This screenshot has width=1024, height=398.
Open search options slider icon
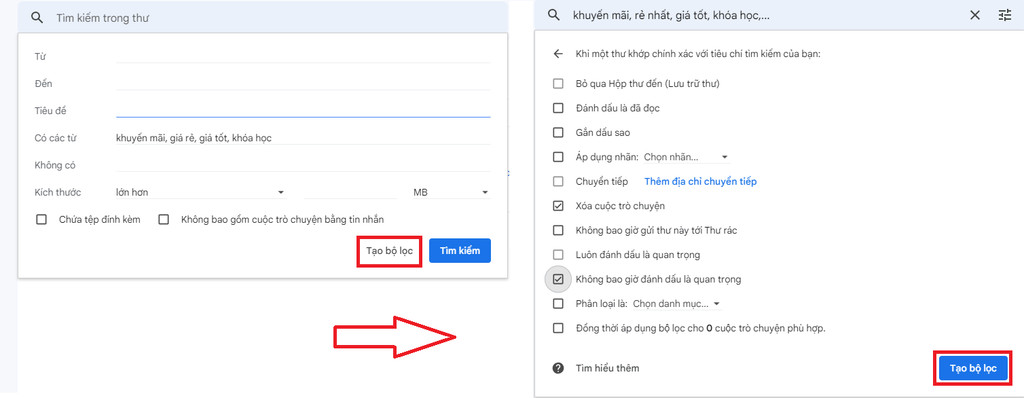tap(1004, 15)
